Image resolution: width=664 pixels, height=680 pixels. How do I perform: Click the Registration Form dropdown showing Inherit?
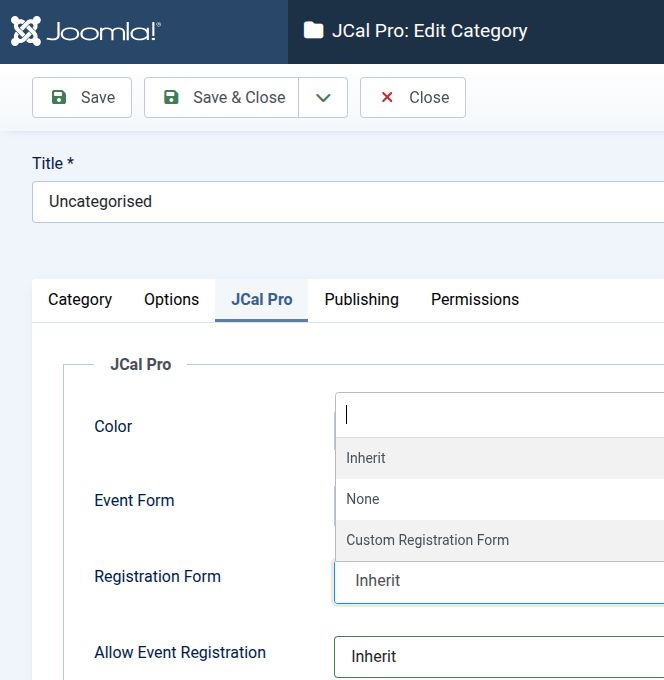click(x=499, y=581)
